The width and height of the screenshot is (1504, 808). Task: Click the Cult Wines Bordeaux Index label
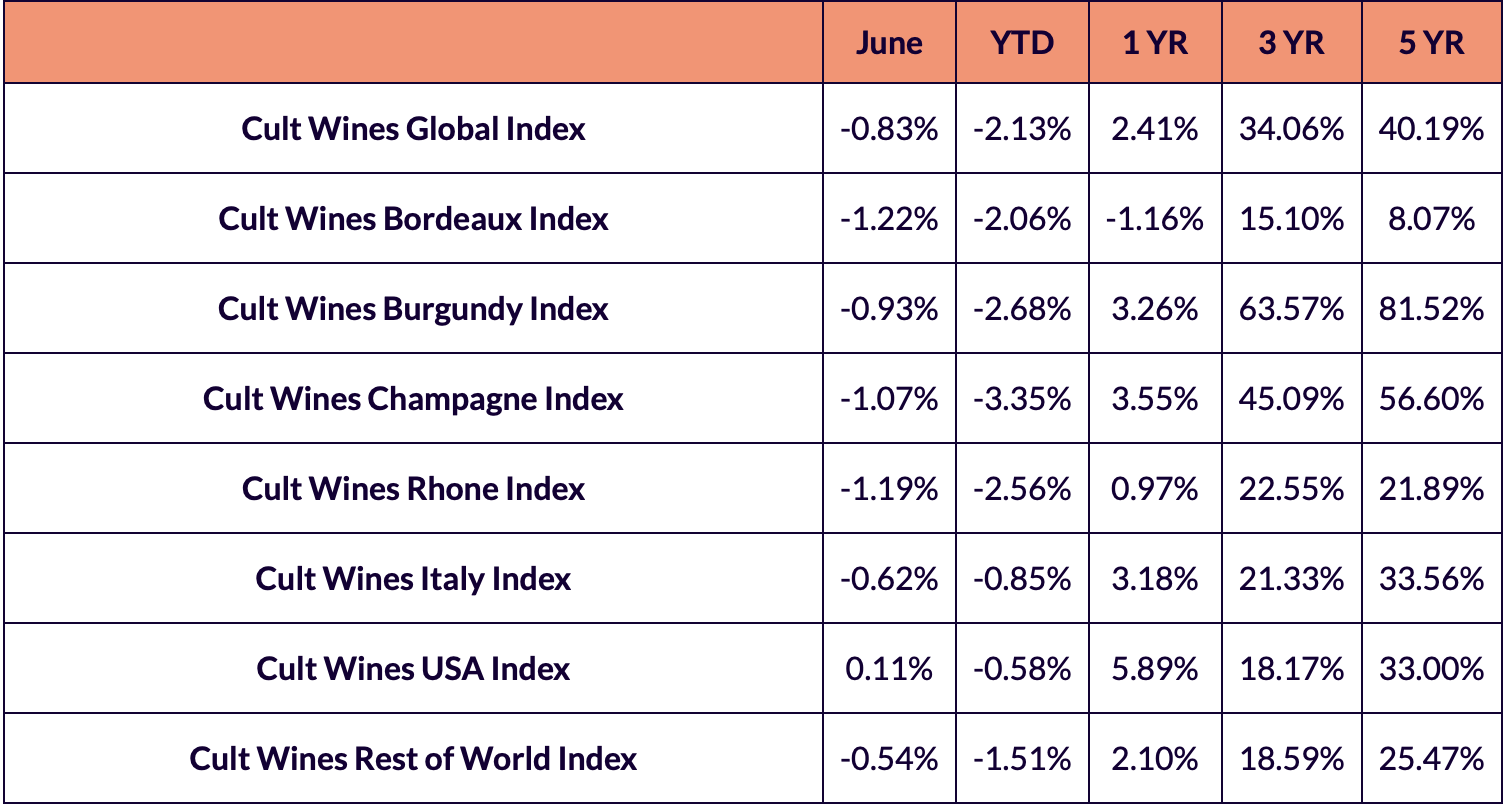(x=413, y=219)
